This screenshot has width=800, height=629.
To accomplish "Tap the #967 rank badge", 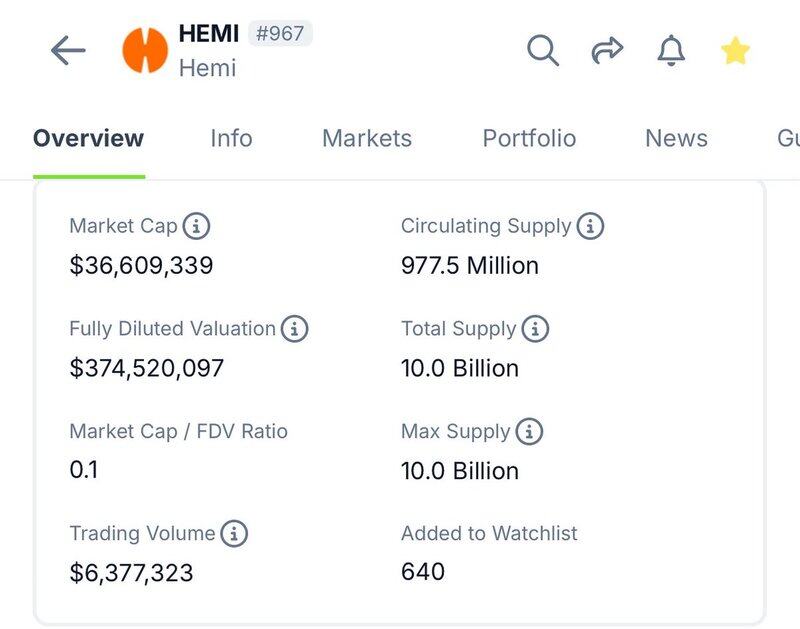I will (280, 34).
